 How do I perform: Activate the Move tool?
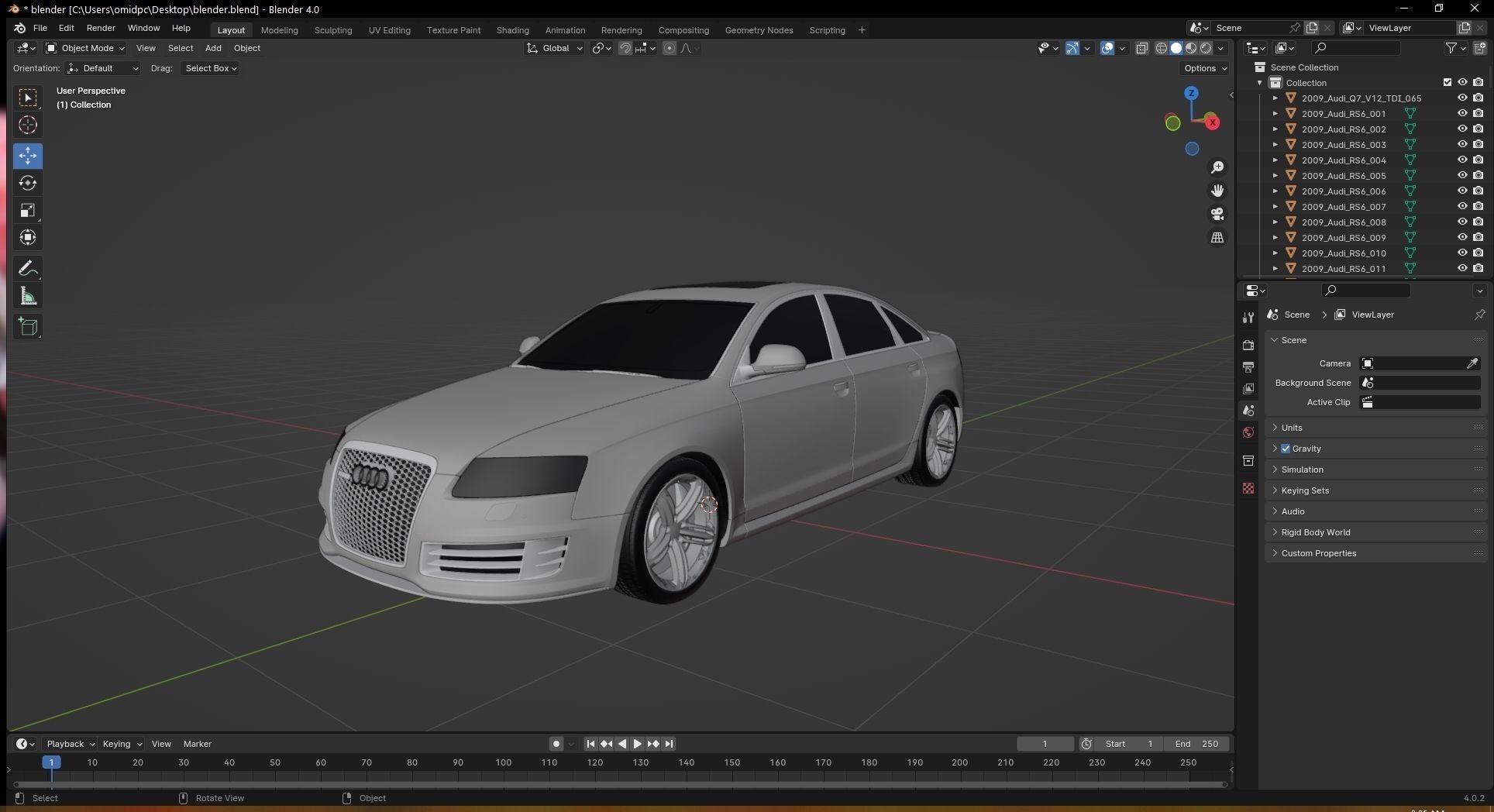(28, 156)
